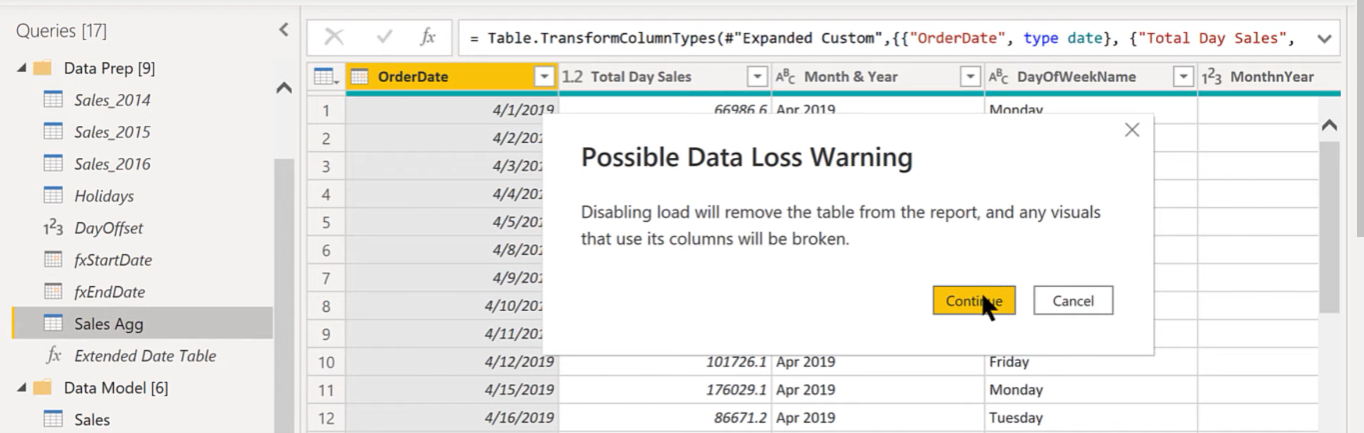Collapse the Data Model folder
Screen dimensions: 1364x433
click(x=22, y=388)
